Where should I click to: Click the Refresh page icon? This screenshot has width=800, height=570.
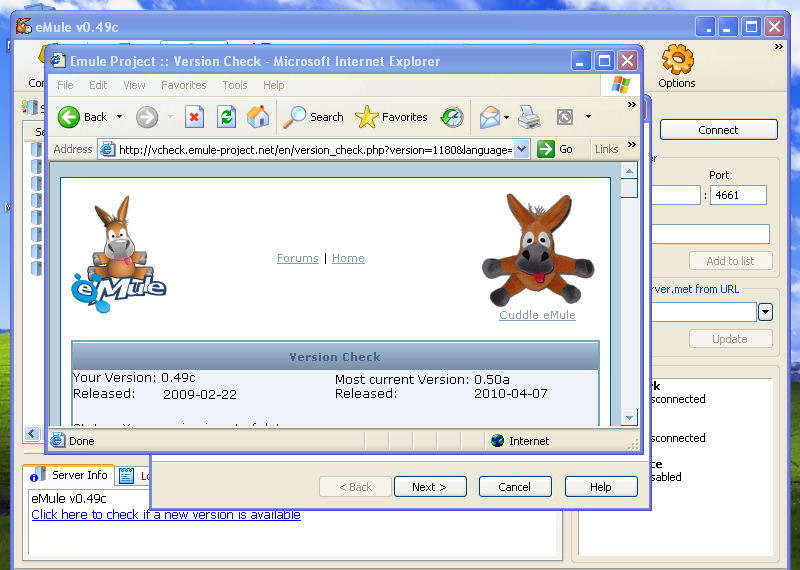coord(227,117)
